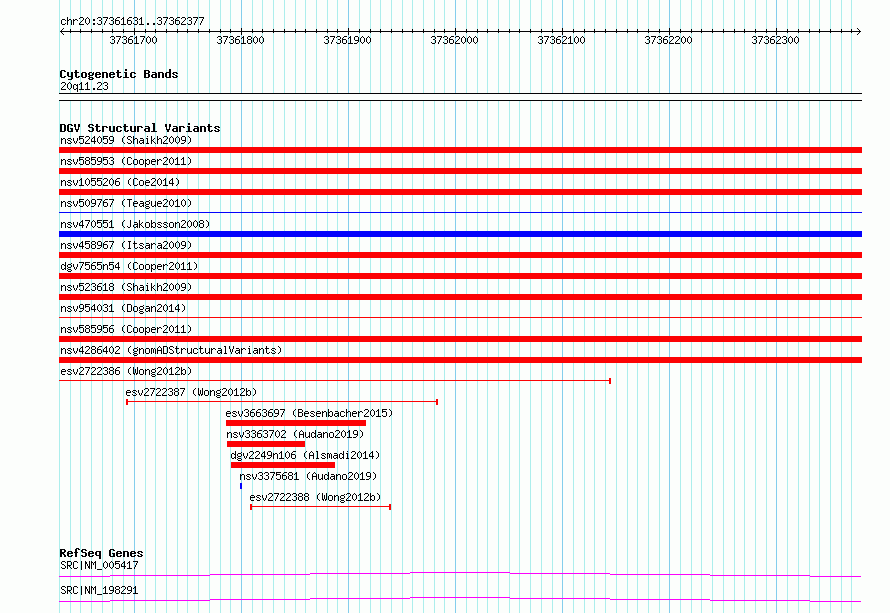
Task: Click the Cytogenetic Bands track heading
Action: [x=119, y=74]
